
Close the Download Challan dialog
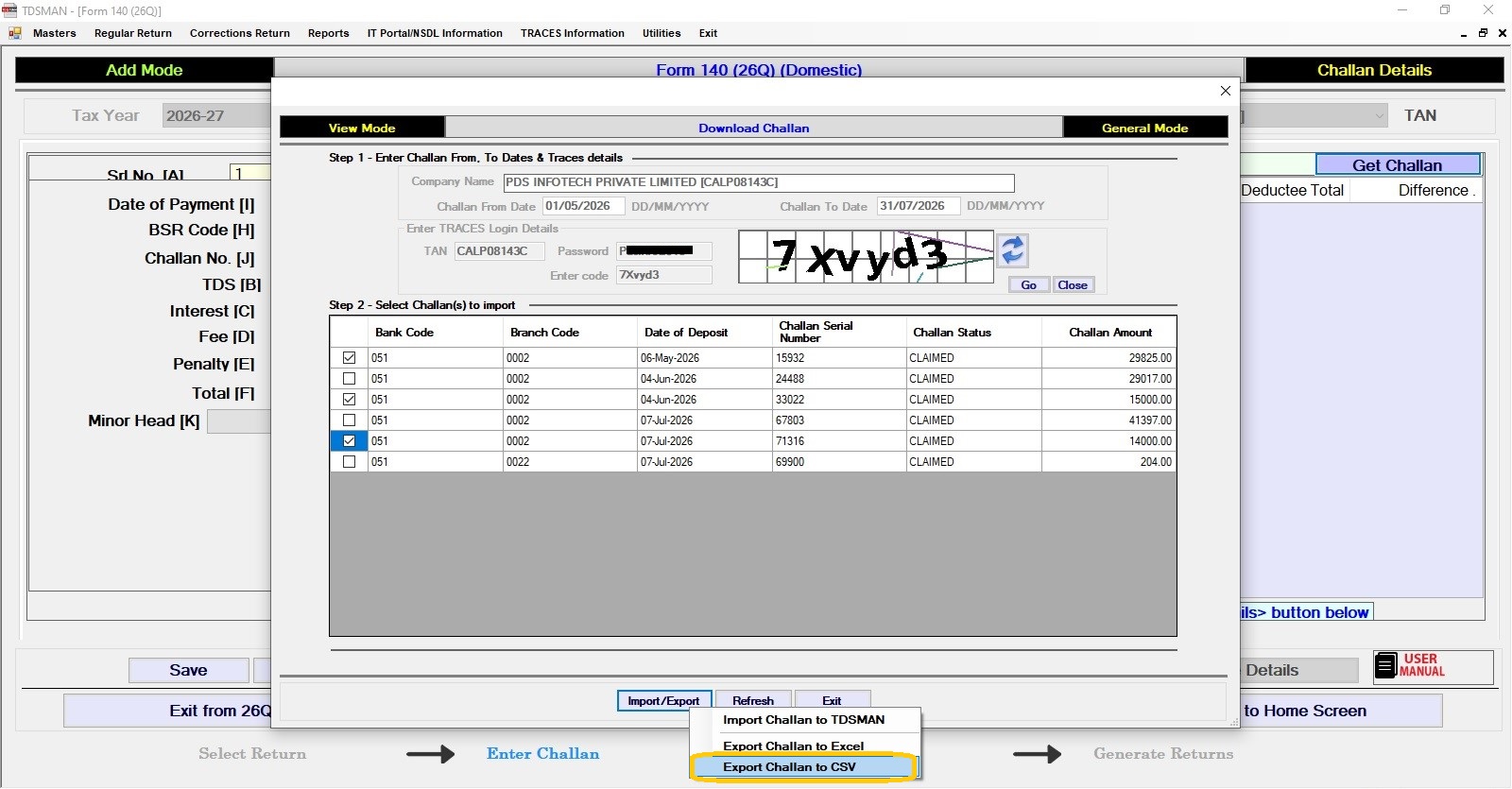1226,91
